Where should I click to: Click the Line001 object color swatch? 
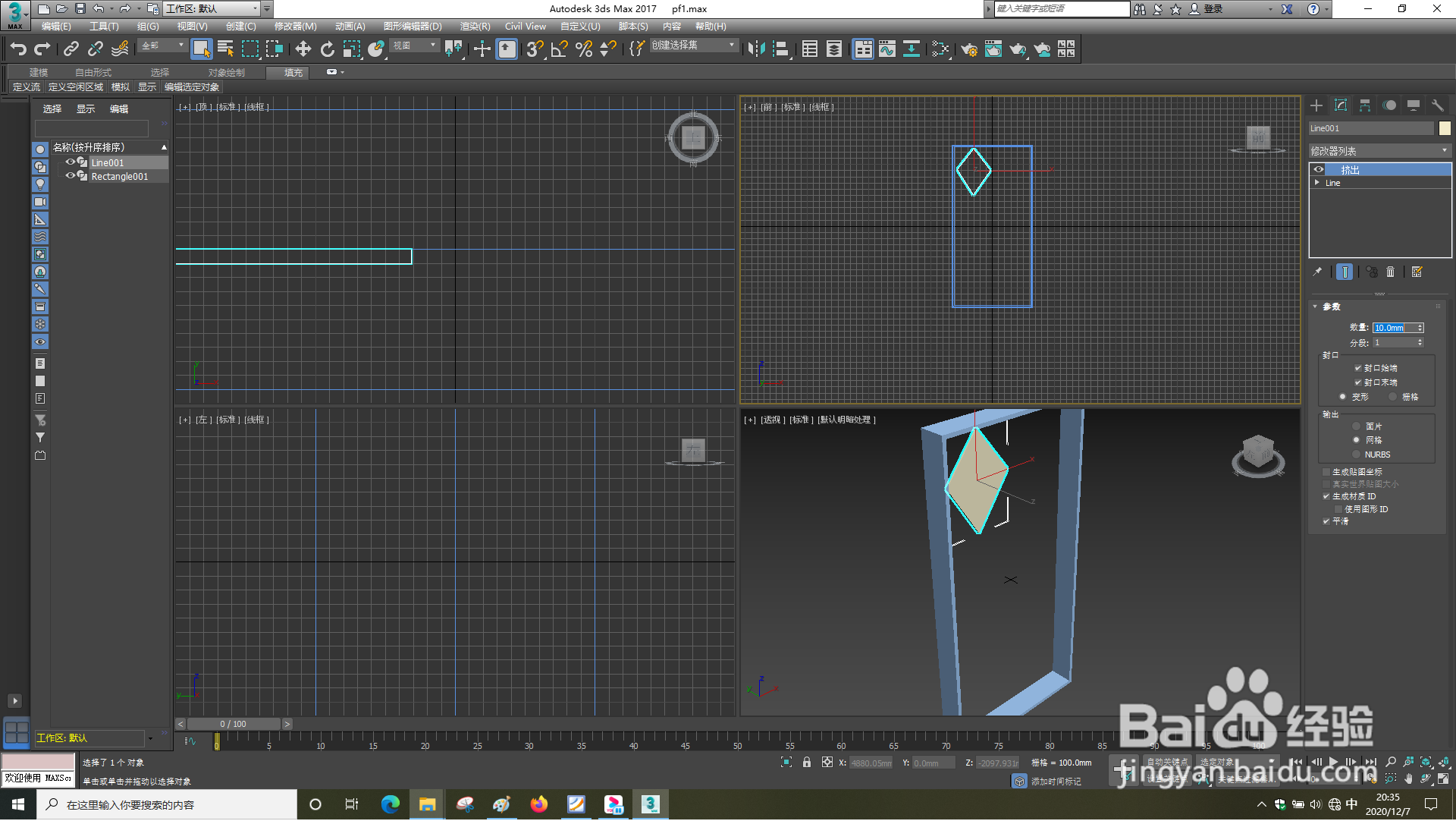click(1445, 128)
